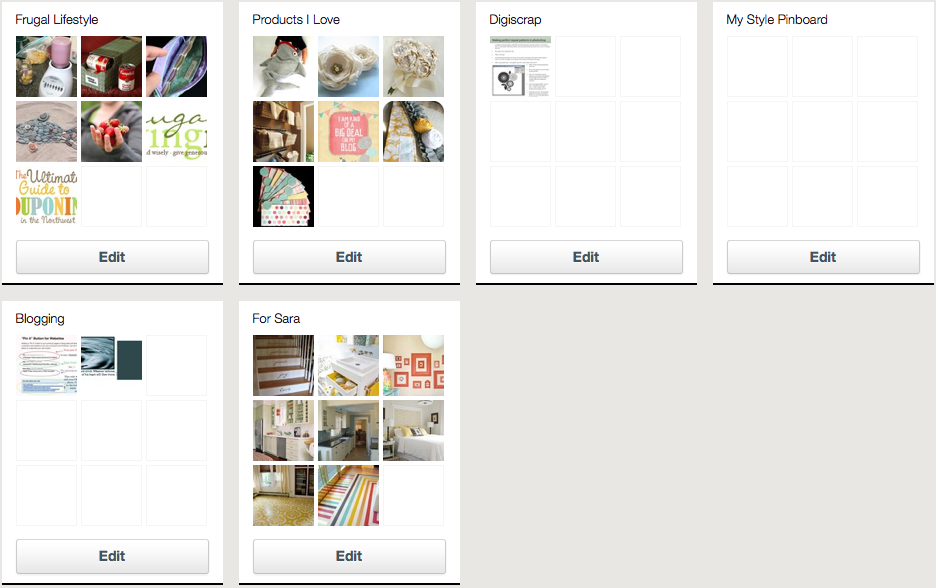Open My Style Pinboard title link
Image resolution: width=936 pixels, height=588 pixels.
click(x=777, y=20)
